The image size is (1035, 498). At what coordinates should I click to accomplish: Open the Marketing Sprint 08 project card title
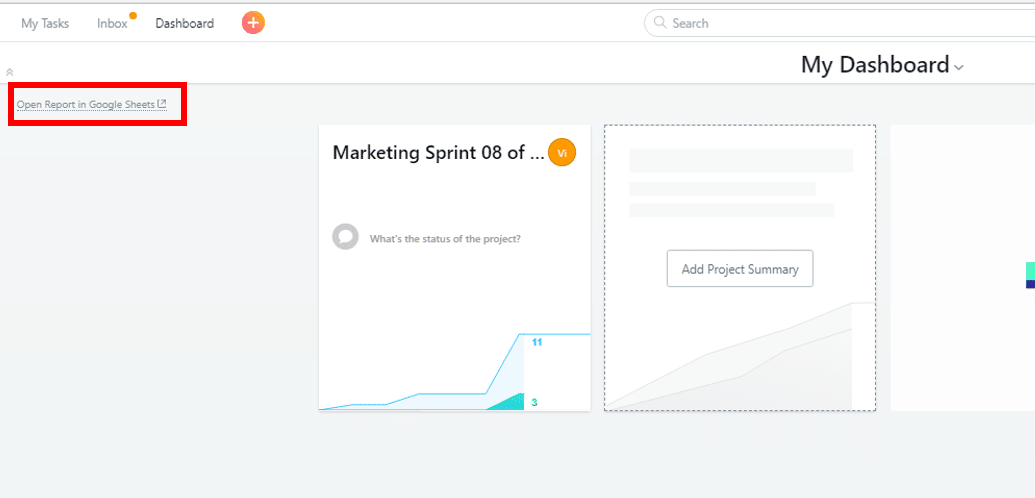[438, 153]
